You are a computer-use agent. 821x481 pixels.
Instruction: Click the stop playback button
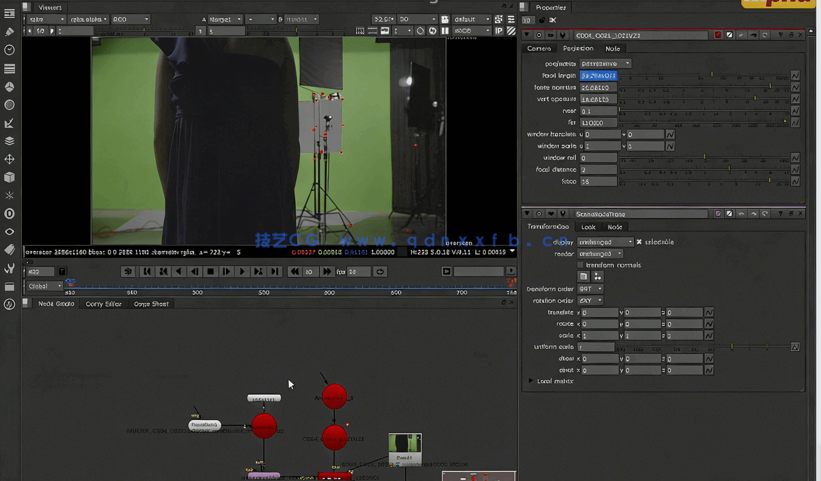click(x=210, y=271)
